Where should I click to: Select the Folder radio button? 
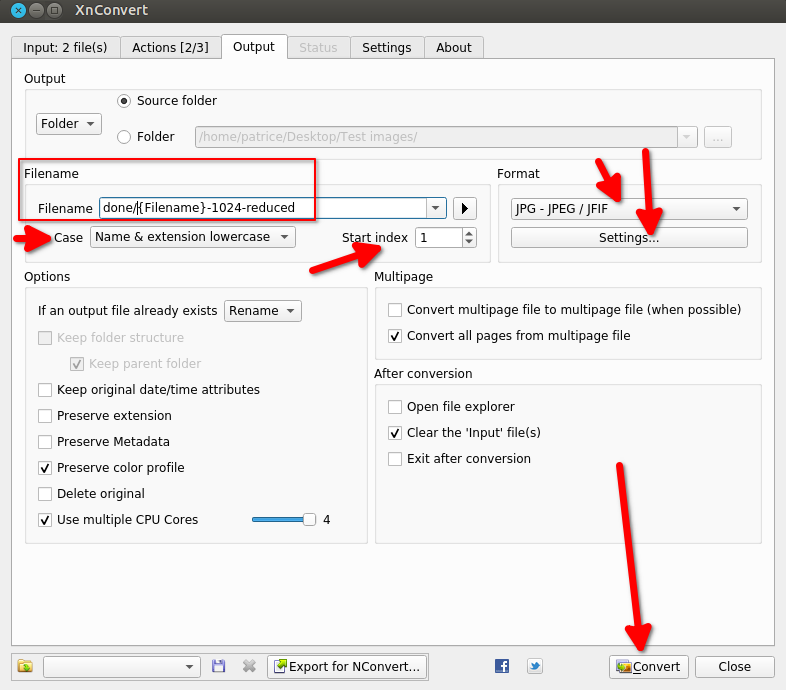pyautogui.click(x=124, y=136)
